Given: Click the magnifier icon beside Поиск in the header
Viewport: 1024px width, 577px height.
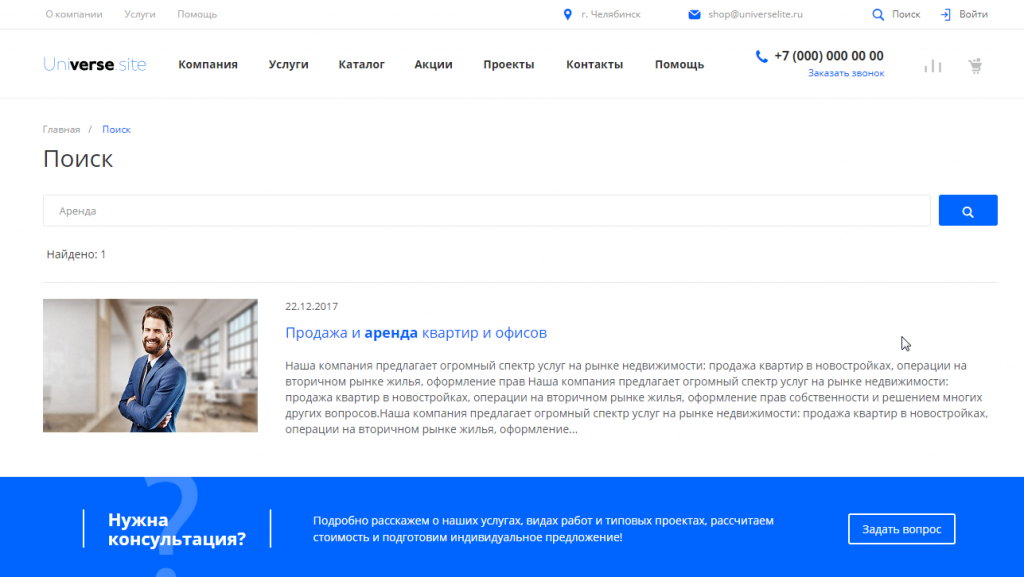Looking at the screenshot, I should point(878,15).
